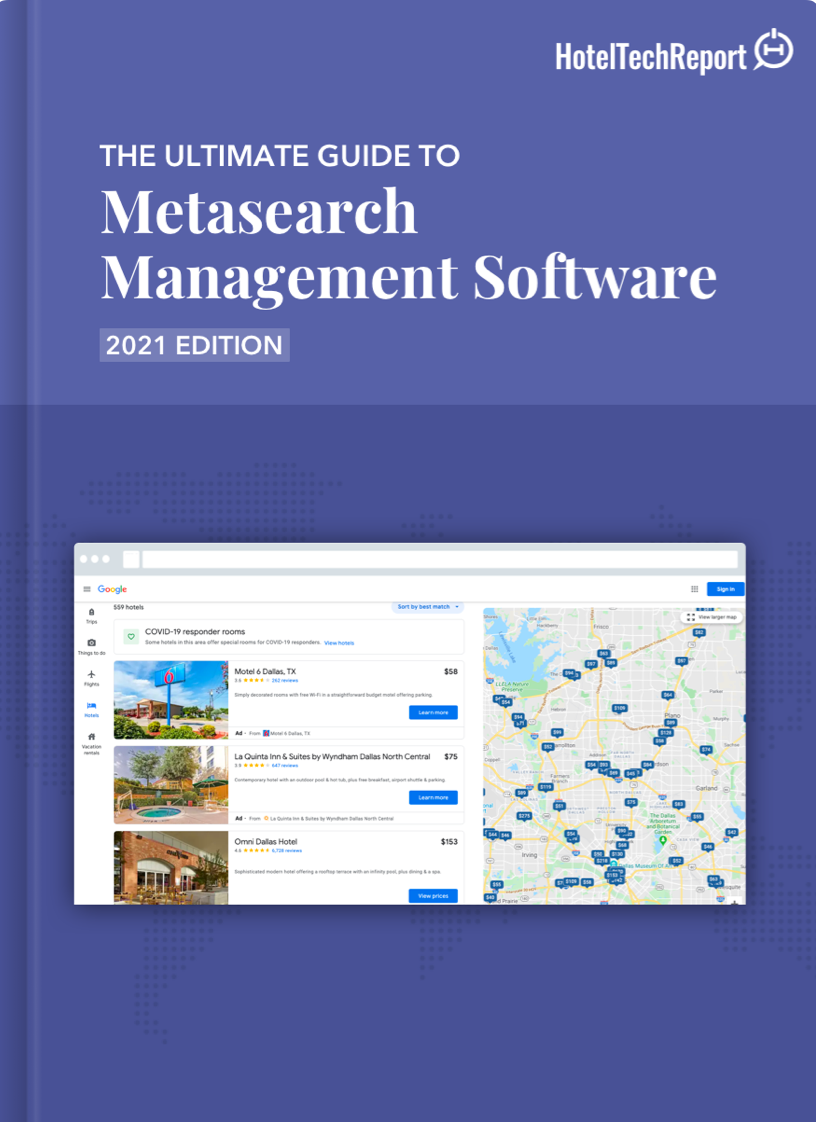Click Learn more for La Quinta Inn

tap(433, 797)
